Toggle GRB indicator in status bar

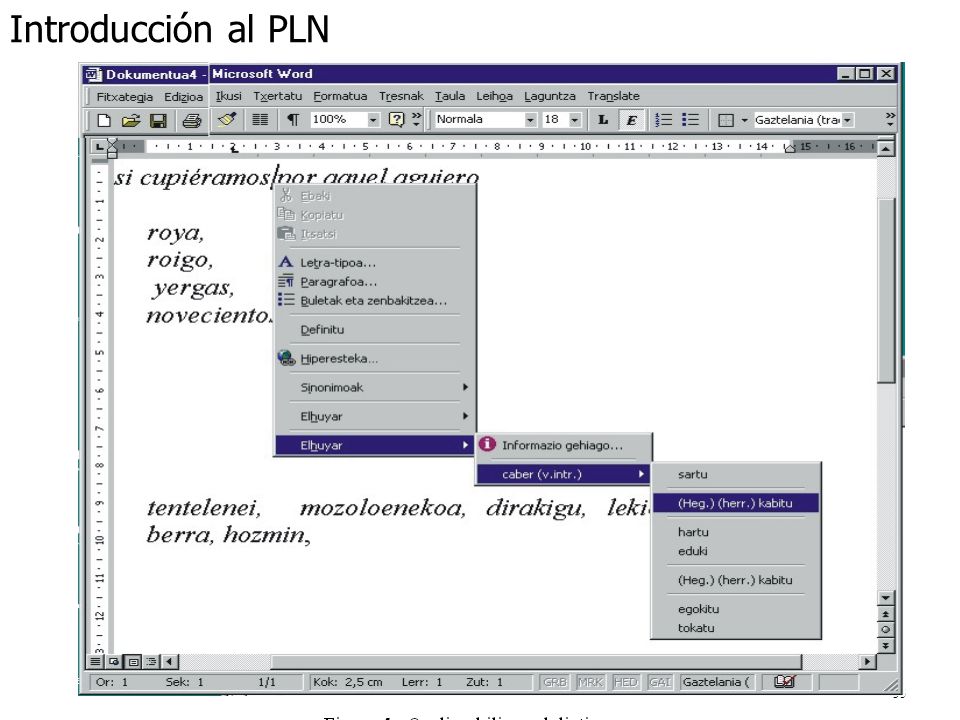[x=555, y=682]
